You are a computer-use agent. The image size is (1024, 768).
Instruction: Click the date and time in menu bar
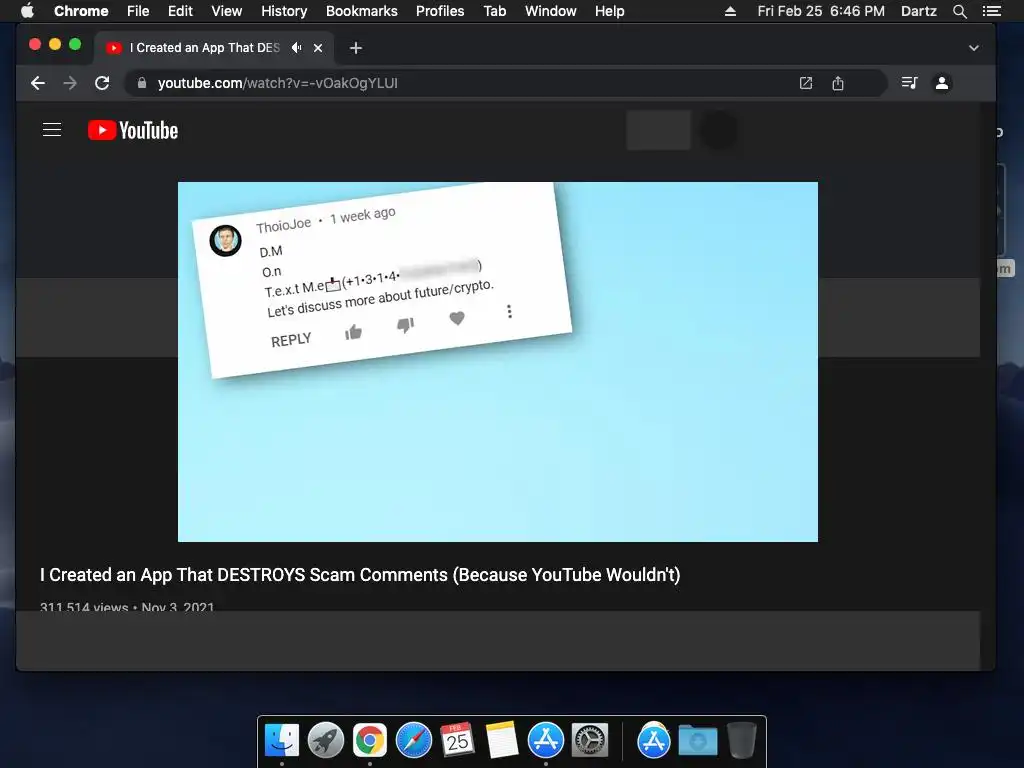(821, 11)
